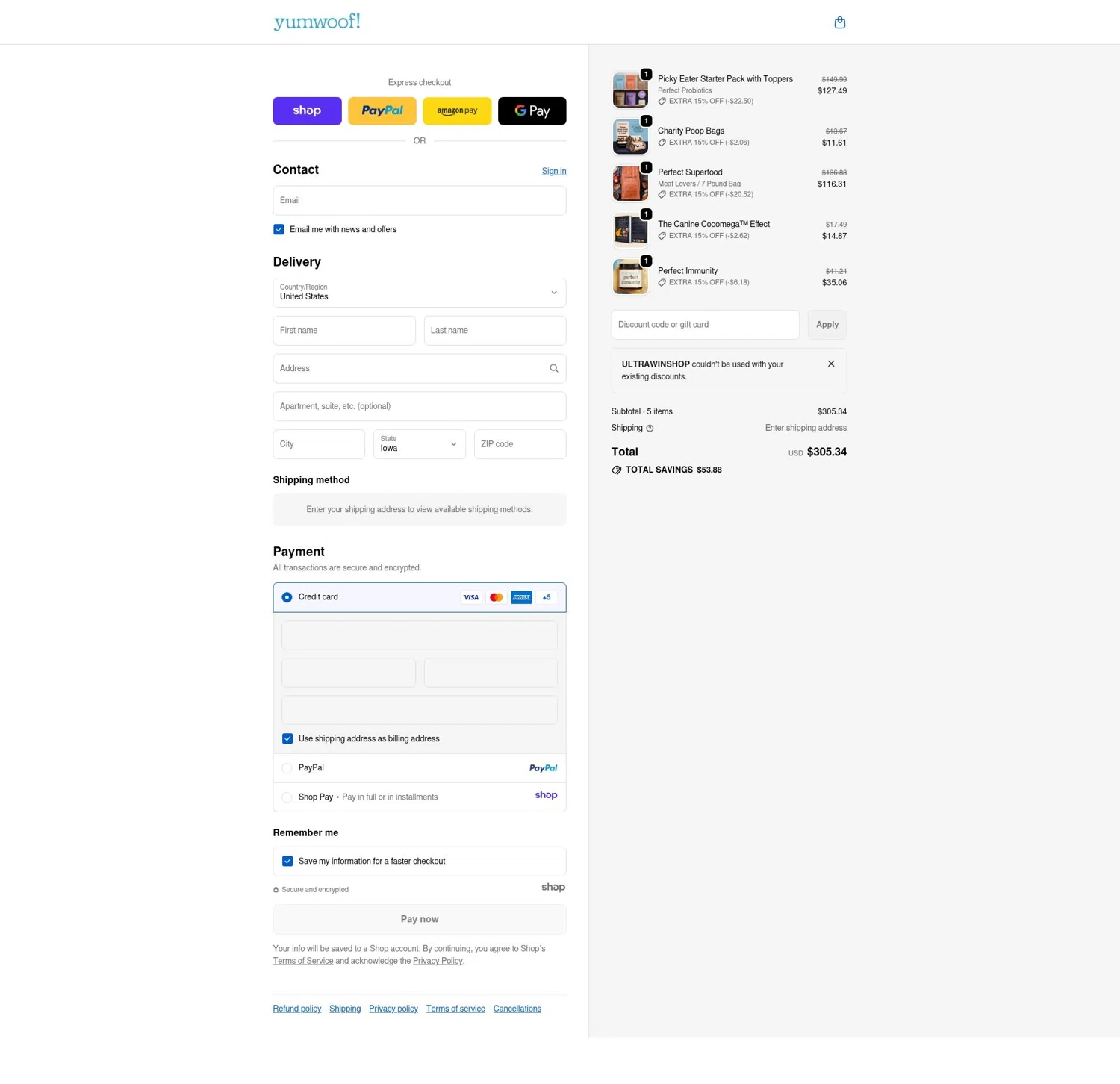
Task: Choose Google Pay express checkout
Action: 532,110
